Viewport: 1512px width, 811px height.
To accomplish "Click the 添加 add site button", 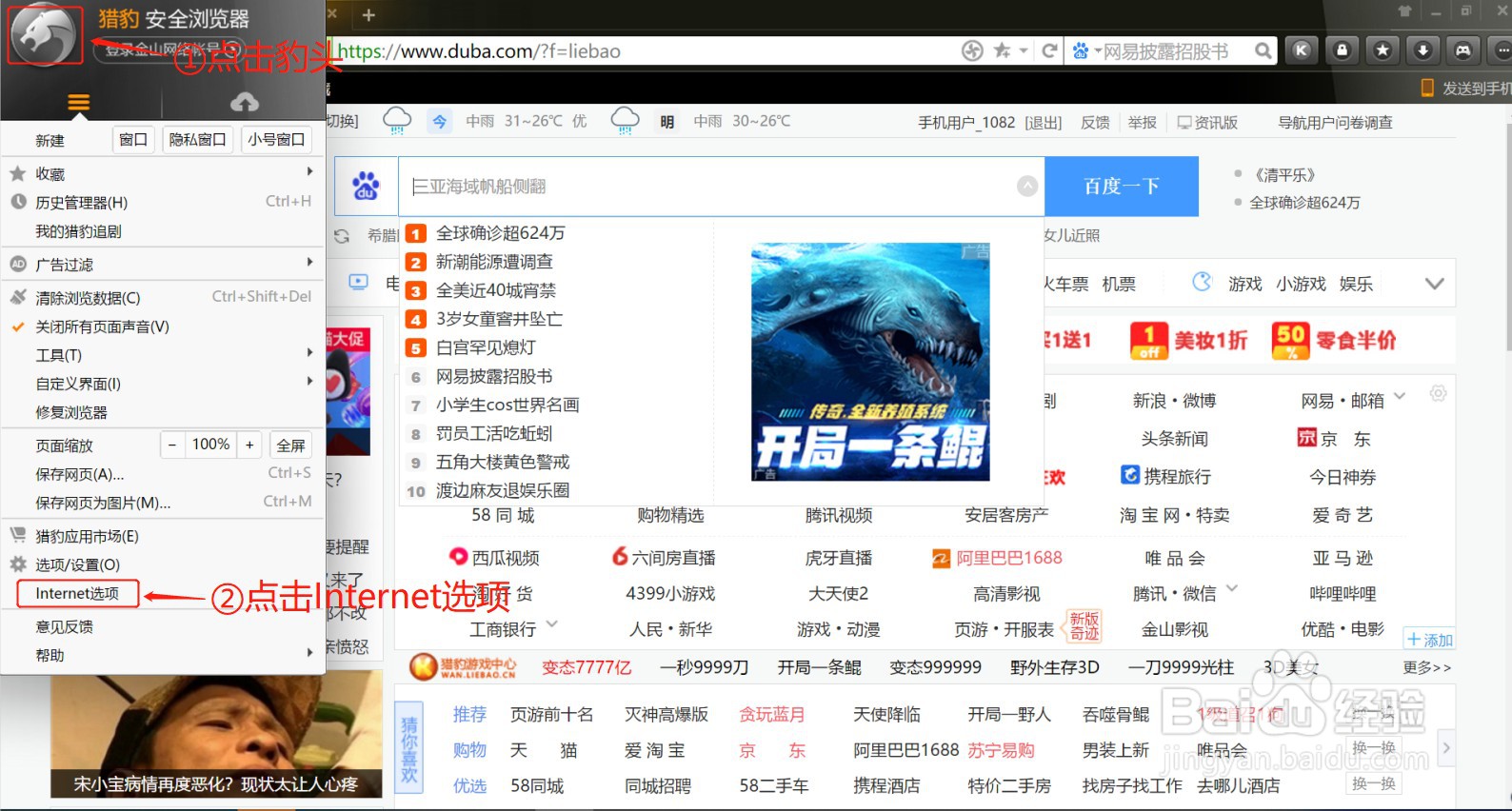I will coord(1430,640).
